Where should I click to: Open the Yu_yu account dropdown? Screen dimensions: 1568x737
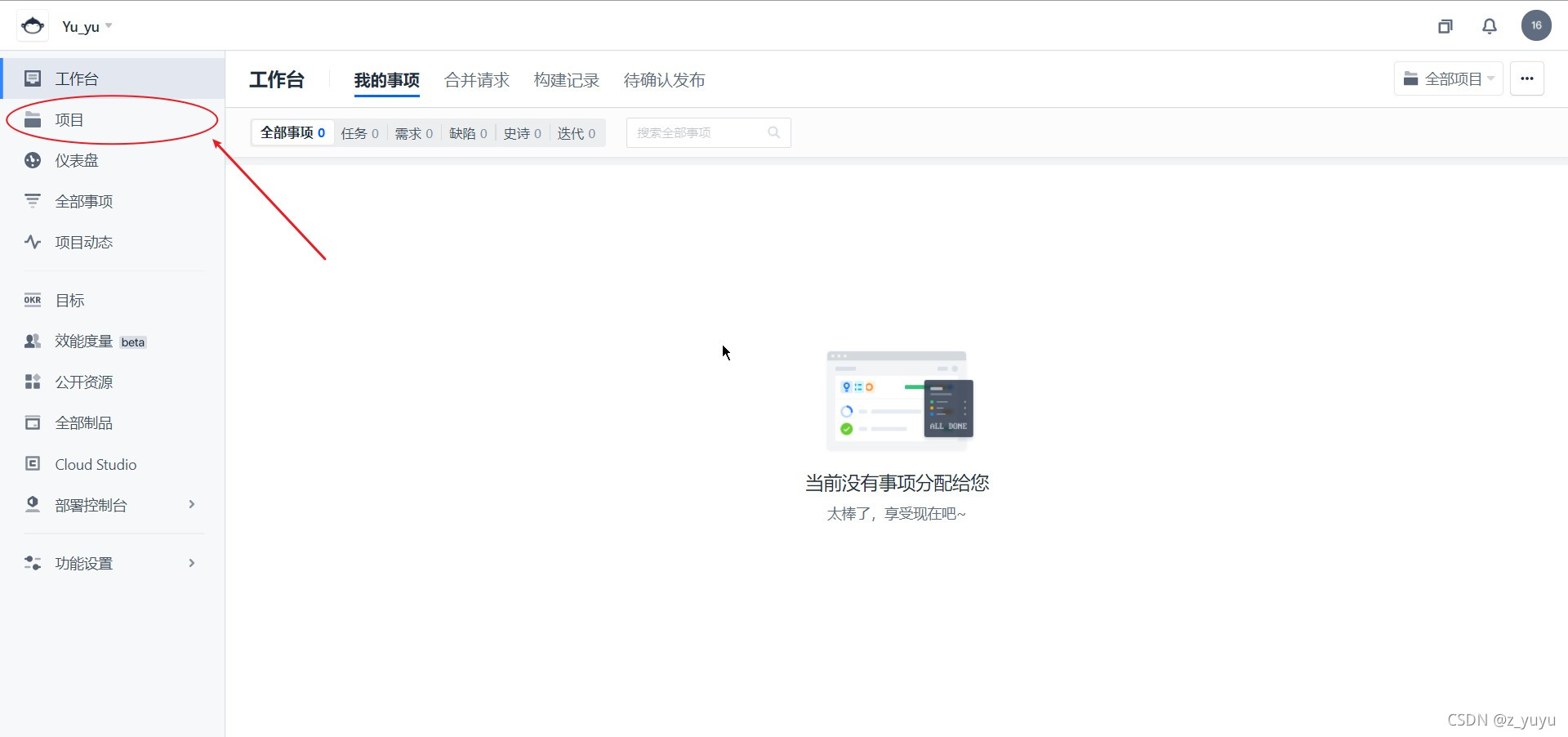(86, 25)
